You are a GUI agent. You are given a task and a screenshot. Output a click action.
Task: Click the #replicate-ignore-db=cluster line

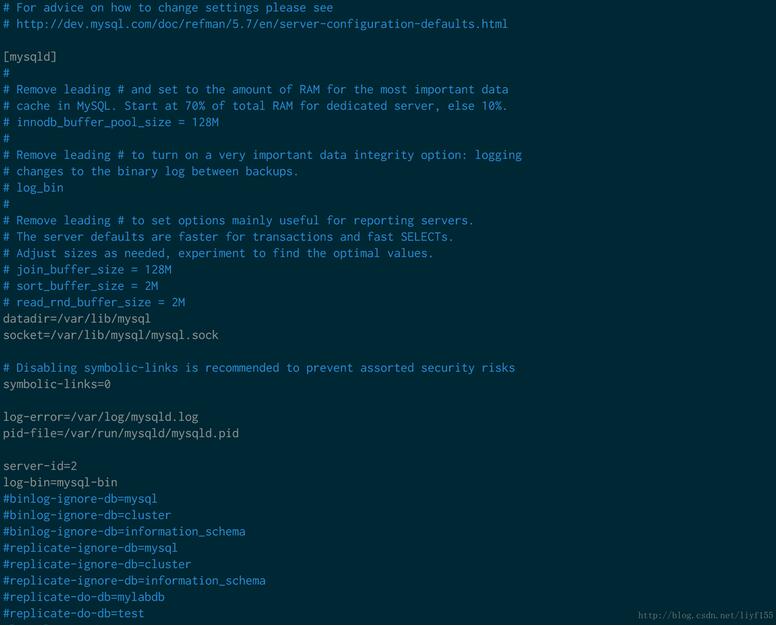point(97,564)
